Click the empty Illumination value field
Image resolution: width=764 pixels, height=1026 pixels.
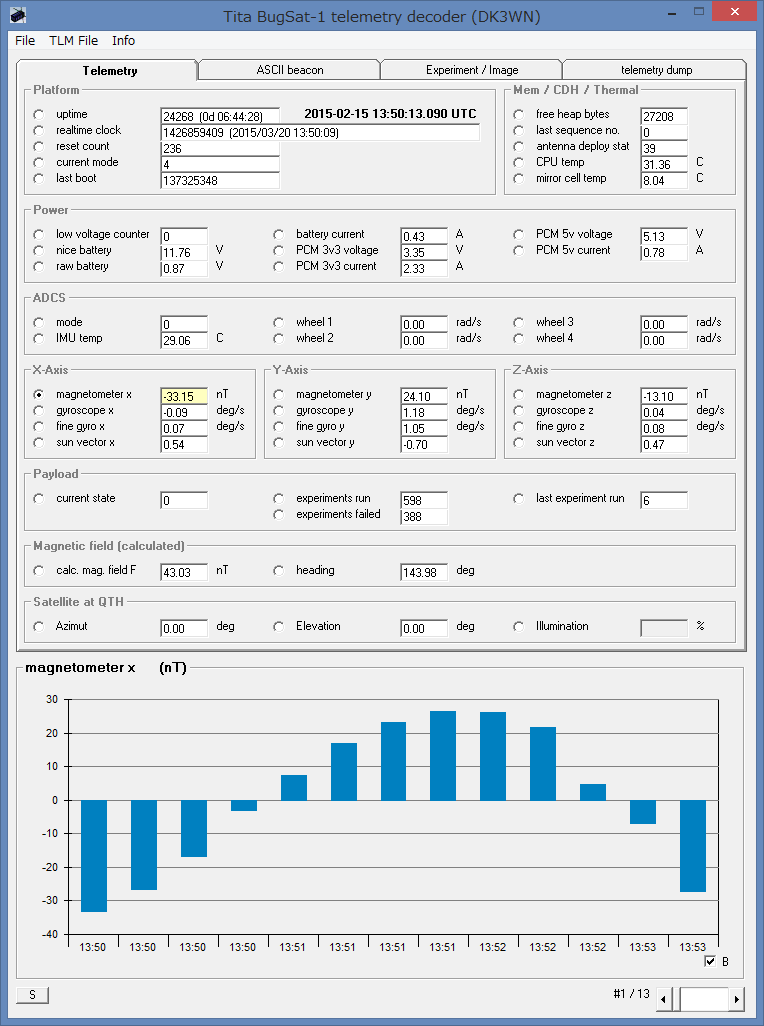(664, 628)
